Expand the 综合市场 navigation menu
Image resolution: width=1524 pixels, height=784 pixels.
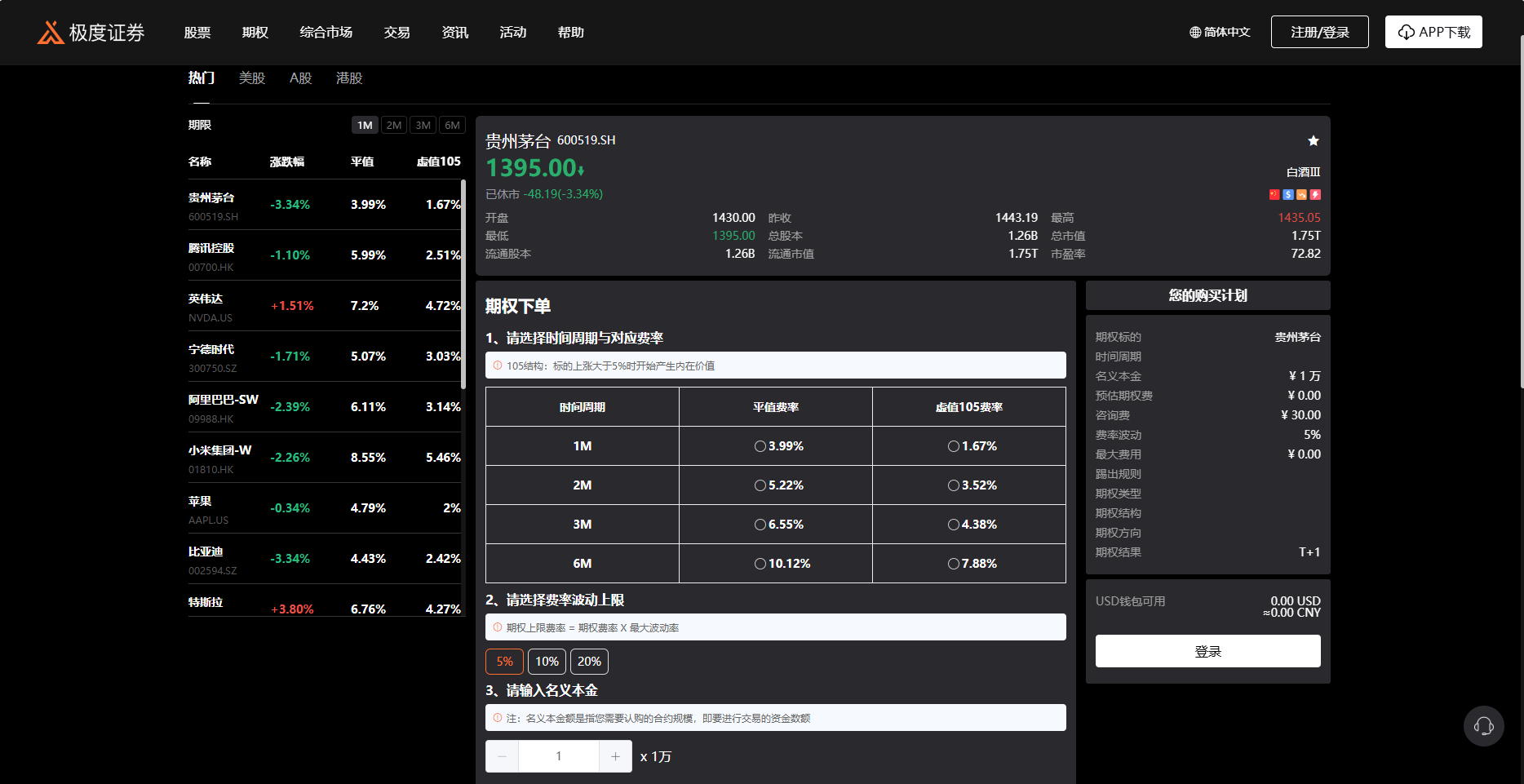tap(326, 33)
